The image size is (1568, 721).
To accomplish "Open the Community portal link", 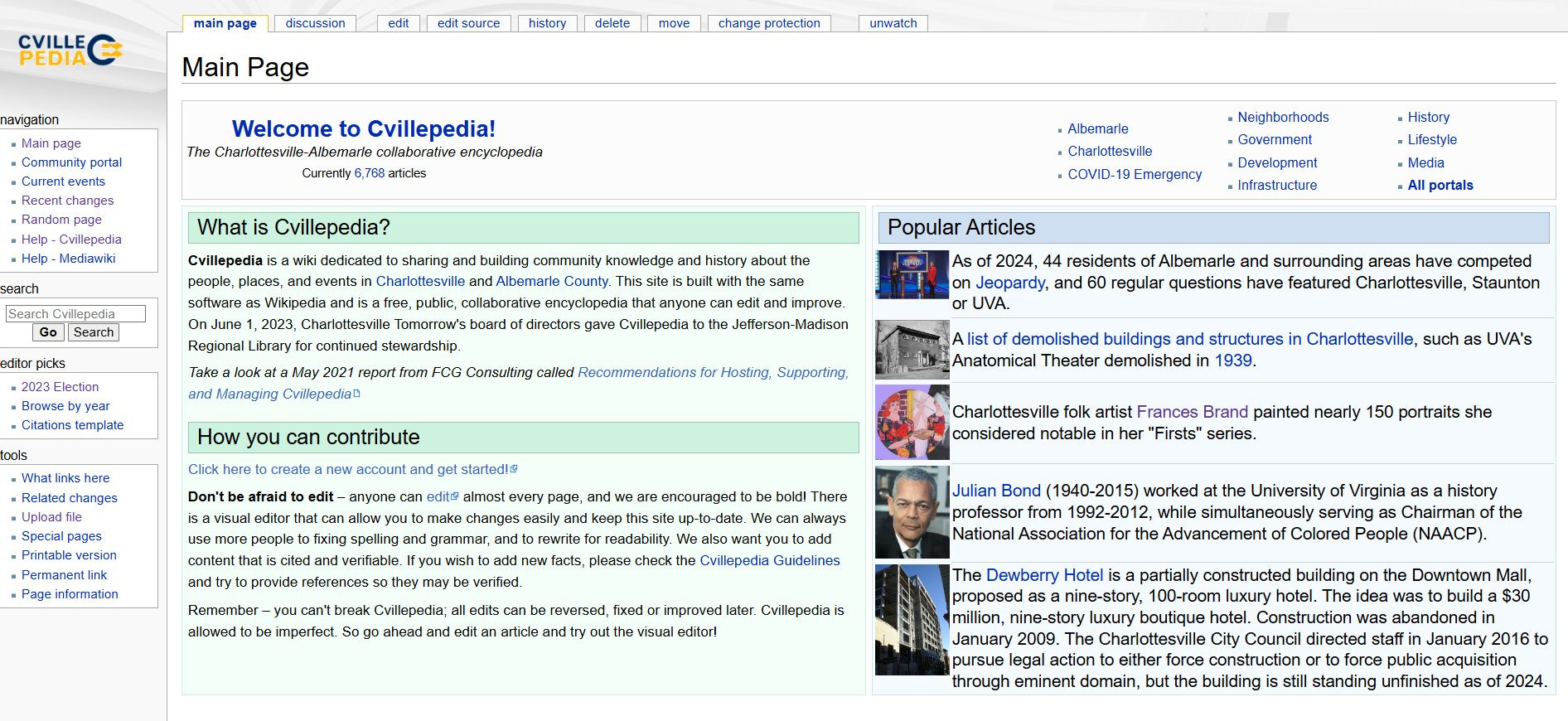I will click(71, 162).
